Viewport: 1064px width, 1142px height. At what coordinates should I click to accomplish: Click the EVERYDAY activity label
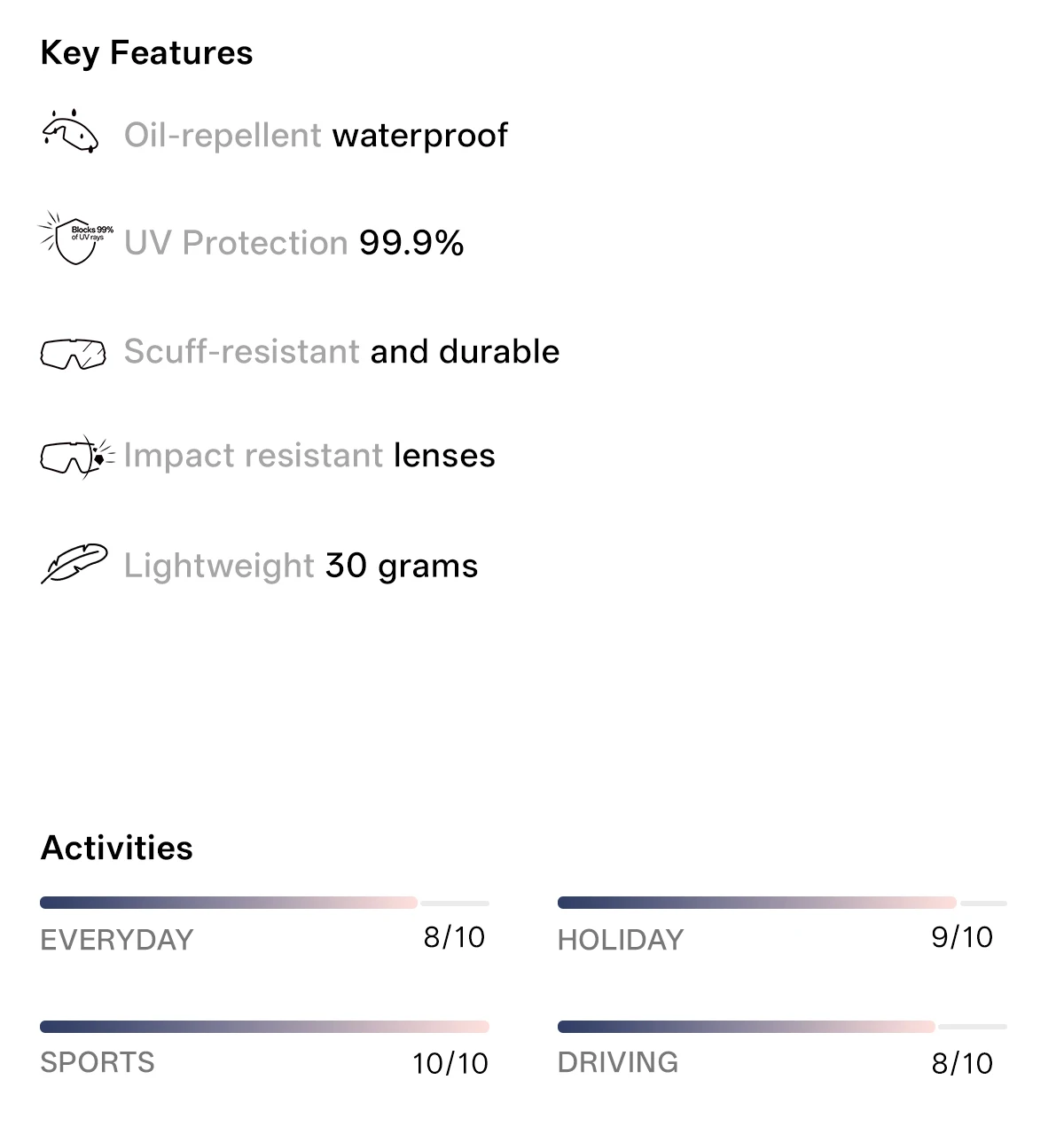coord(117,940)
